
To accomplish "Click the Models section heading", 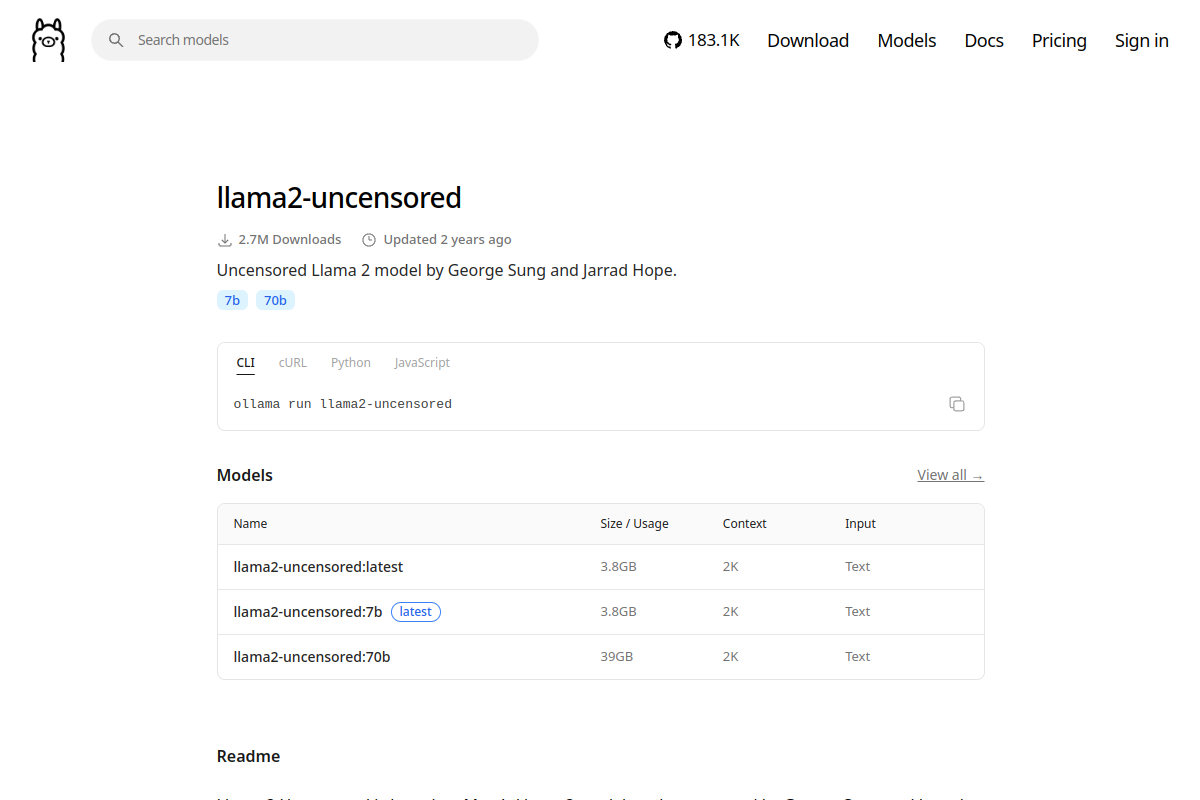I will [245, 475].
